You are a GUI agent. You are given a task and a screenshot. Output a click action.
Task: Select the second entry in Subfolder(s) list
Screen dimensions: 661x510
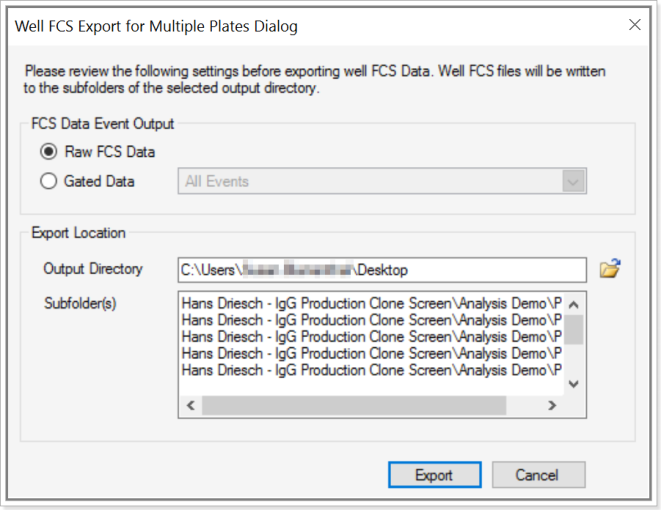(370, 319)
